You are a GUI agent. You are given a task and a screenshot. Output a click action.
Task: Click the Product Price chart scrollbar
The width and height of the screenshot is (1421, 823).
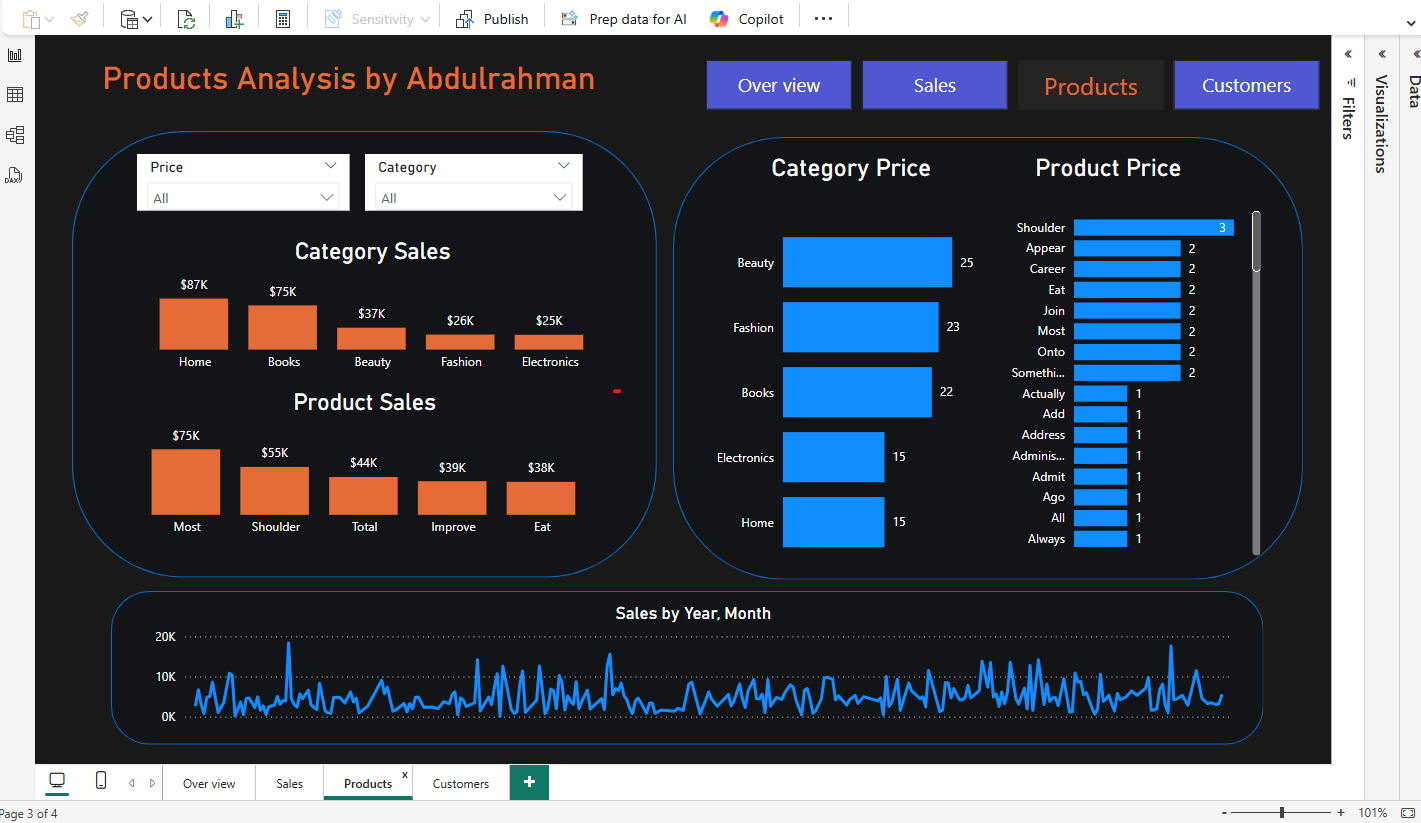pyautogui.click(x=1256, y=242)
